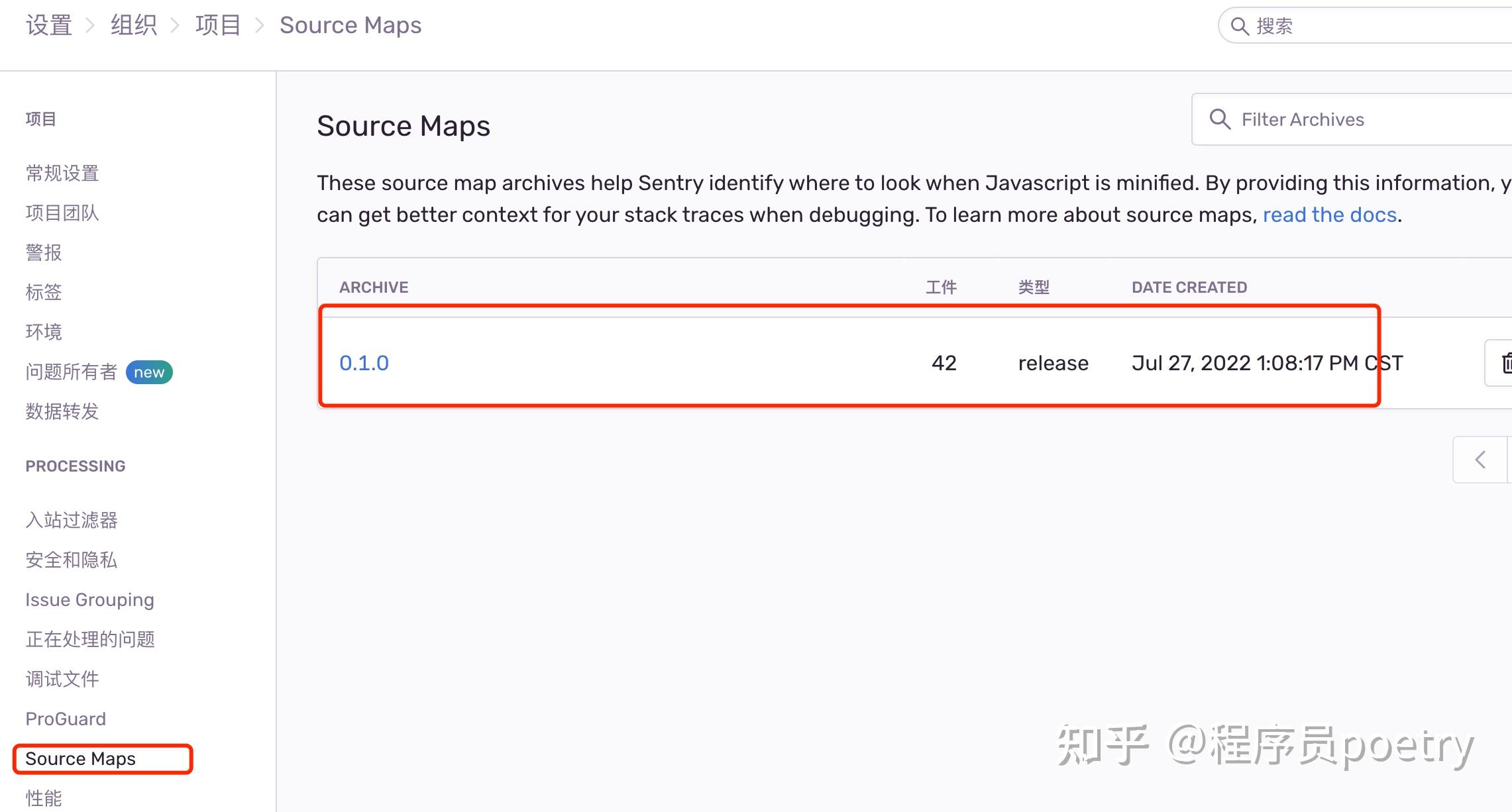Open 常规设置 in the sidebar
Viewport: 1512px width, 812px height.
point(62,174)
